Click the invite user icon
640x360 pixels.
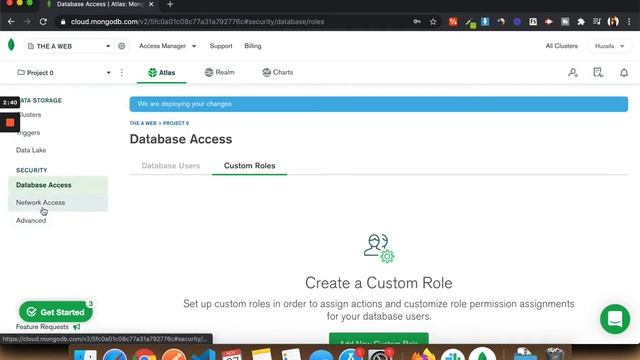point(573,73)
